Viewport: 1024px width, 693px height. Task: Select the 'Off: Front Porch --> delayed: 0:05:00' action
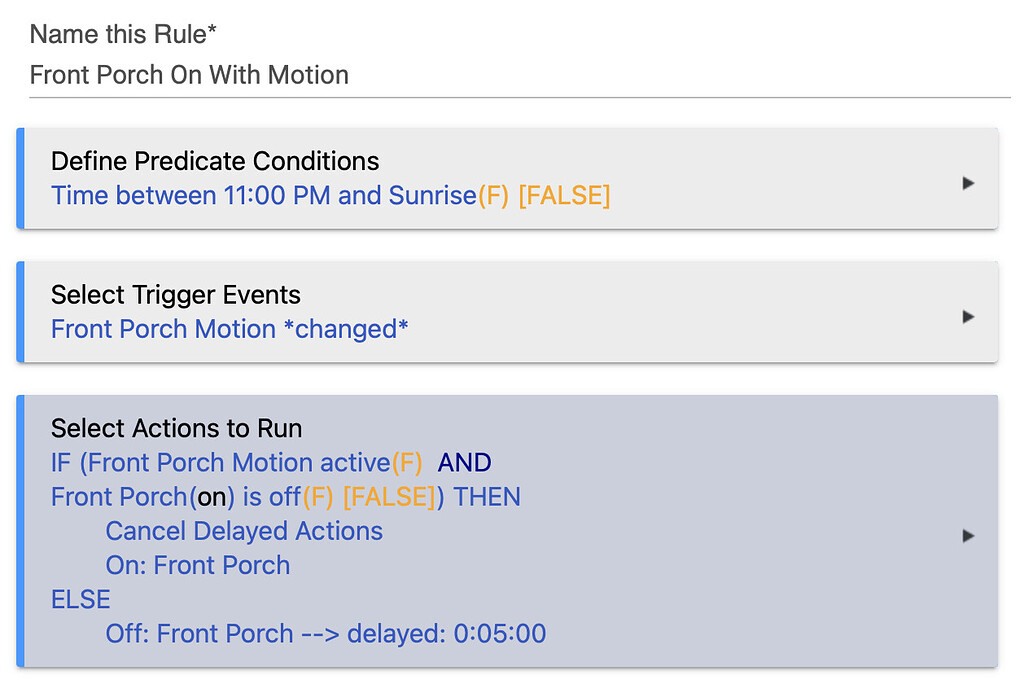point(326,633)
